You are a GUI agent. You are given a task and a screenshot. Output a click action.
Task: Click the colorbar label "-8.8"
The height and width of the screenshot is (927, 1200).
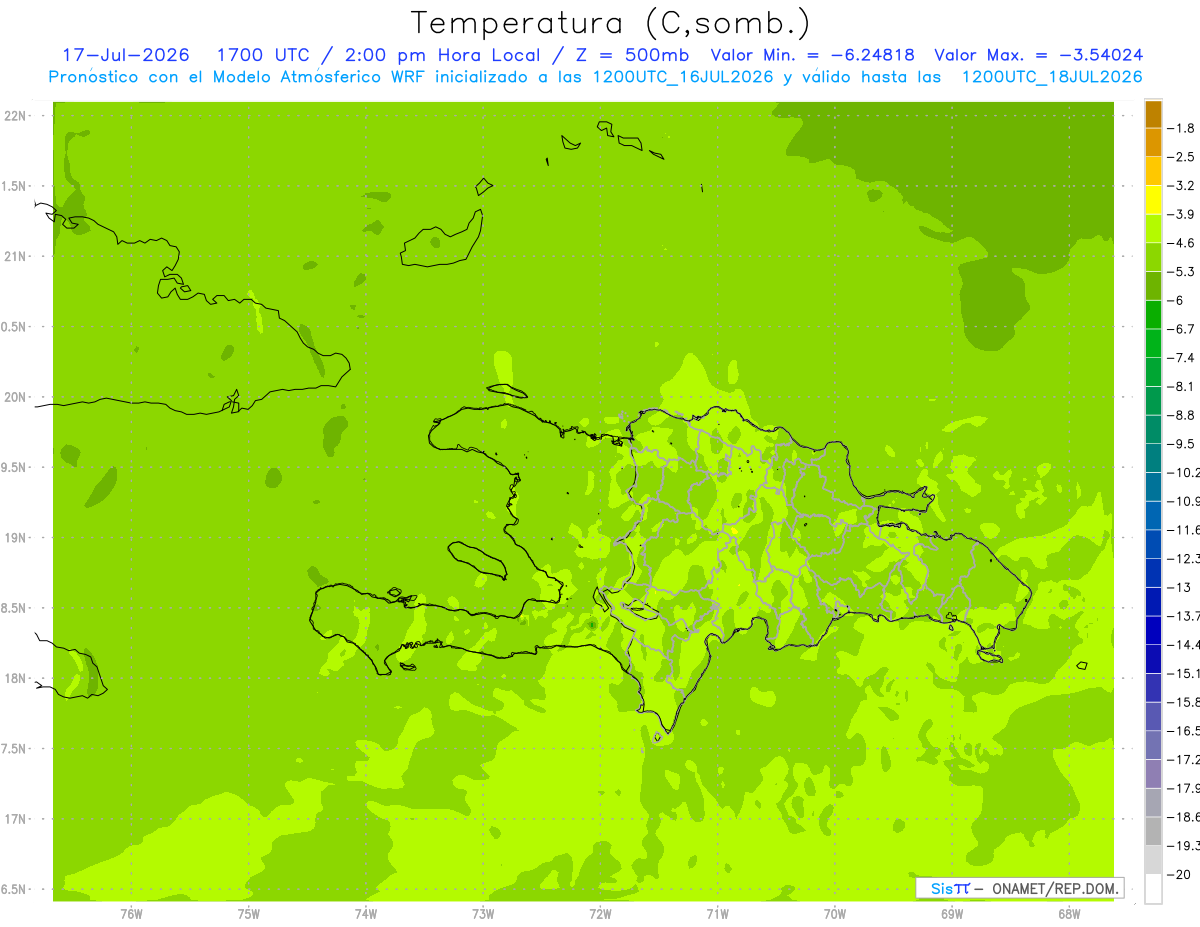pos(1182,415)
